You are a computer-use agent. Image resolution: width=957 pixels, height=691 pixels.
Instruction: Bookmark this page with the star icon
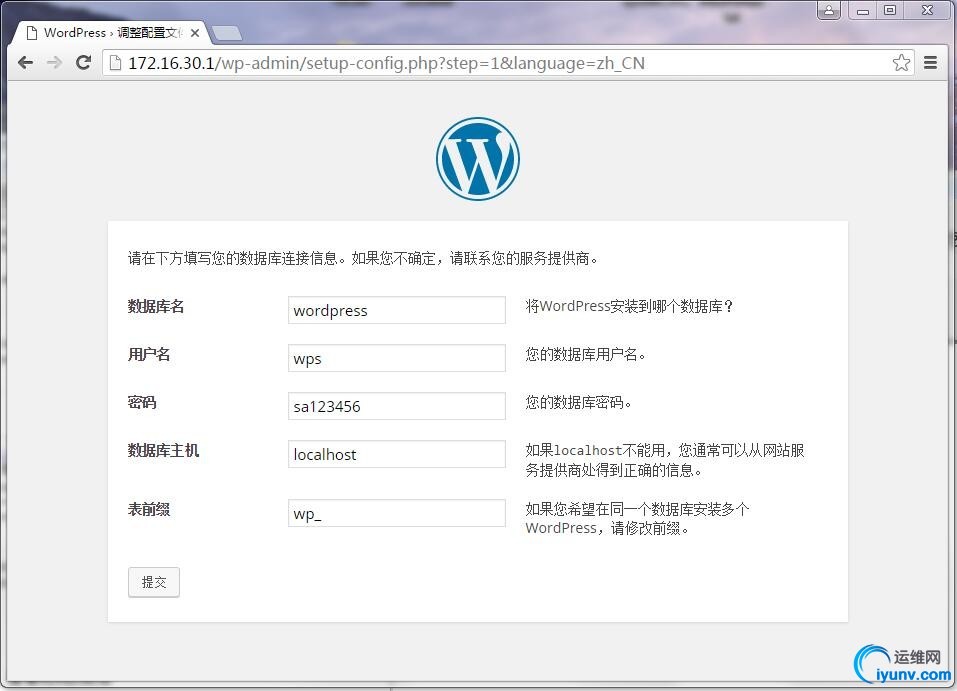[901, 63]
